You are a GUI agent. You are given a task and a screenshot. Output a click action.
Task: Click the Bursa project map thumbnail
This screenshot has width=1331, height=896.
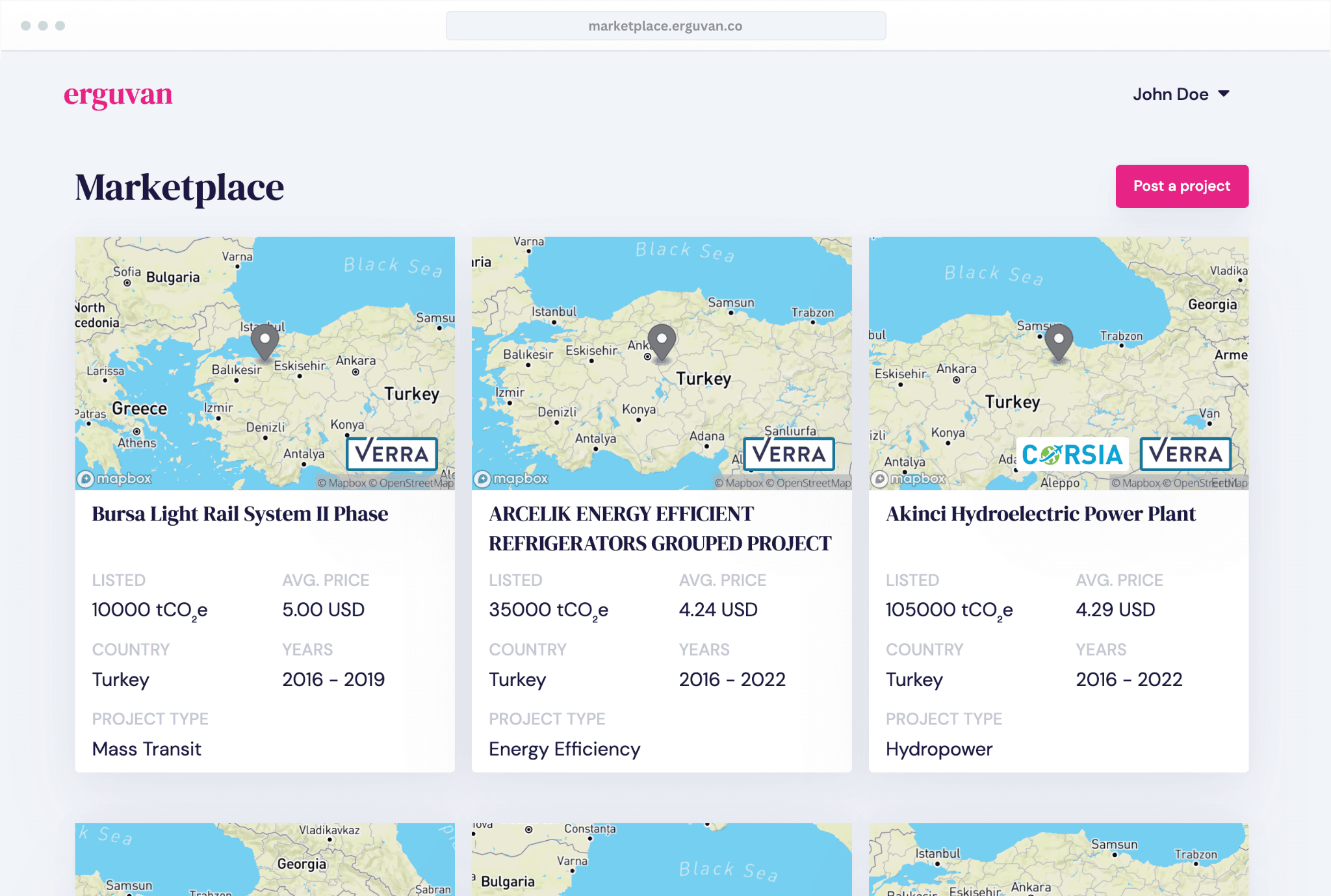[265, 363]
